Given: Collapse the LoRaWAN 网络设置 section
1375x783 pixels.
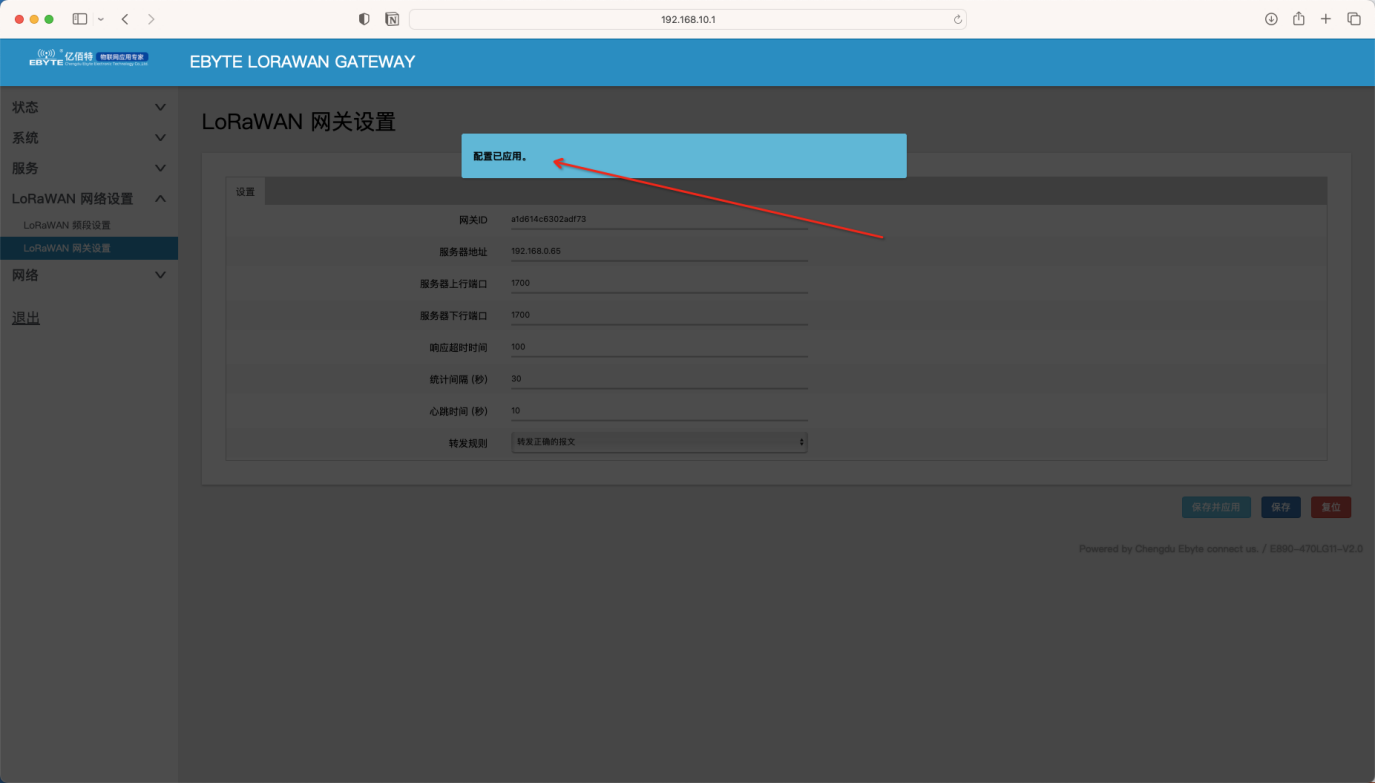Looking at the screenshot, I should [88, 198].
